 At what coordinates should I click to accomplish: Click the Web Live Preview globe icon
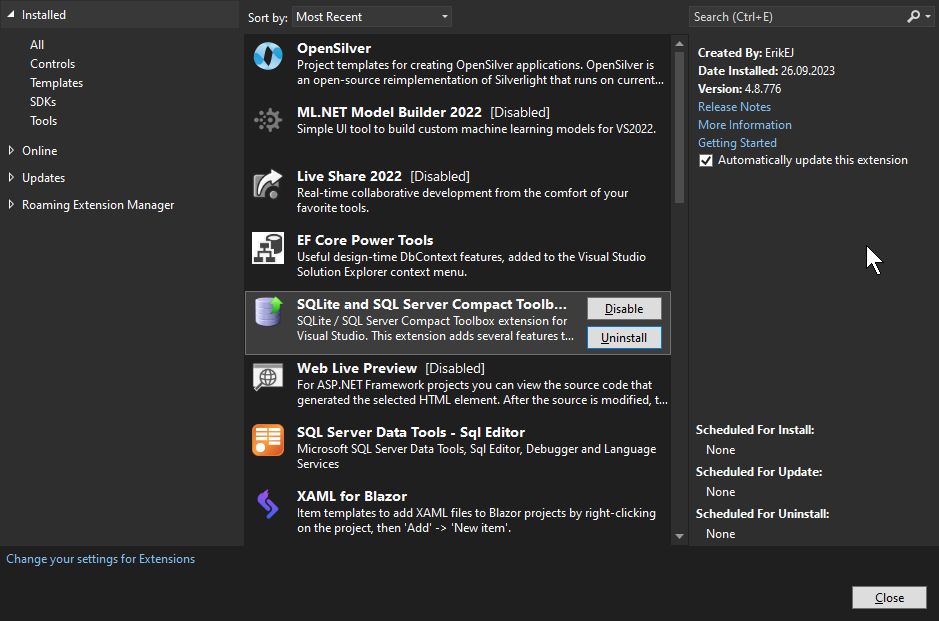pos(268,377)
